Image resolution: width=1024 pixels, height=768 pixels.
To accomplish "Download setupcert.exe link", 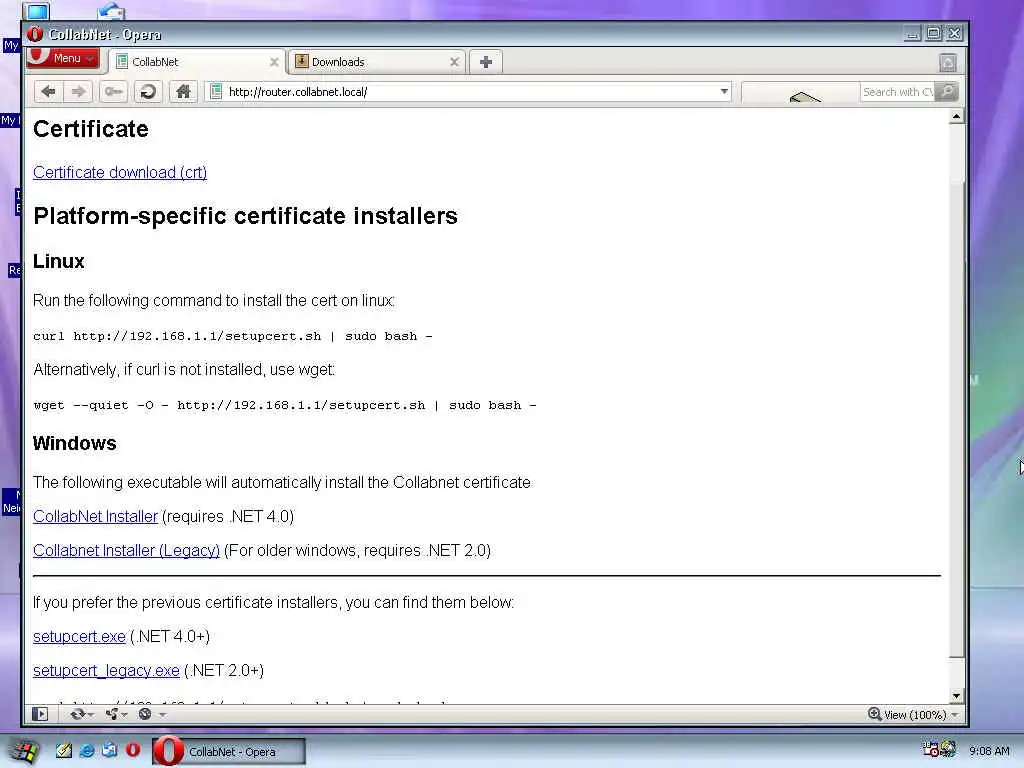I will (79, 637).
